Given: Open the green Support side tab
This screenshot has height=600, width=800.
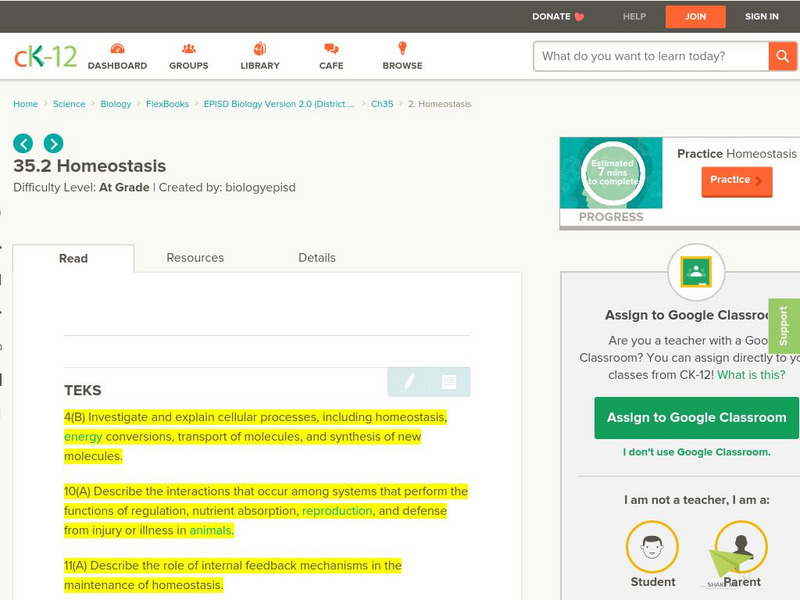Looking at the screenshot, I should (x=784, y=326).
